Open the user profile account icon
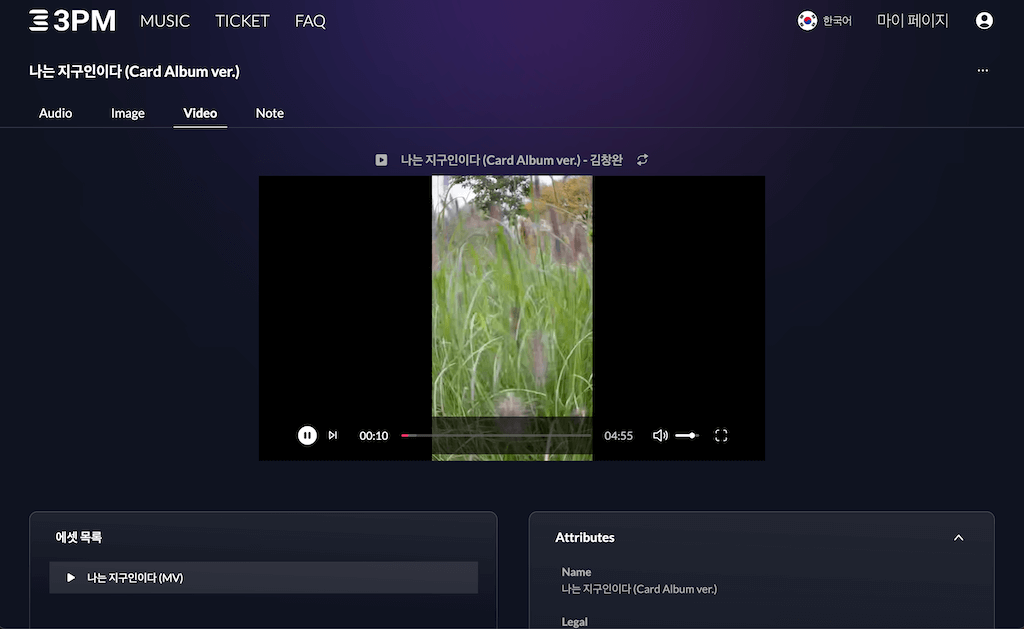Screen dimensions: 1024x629 coord(984,21)
